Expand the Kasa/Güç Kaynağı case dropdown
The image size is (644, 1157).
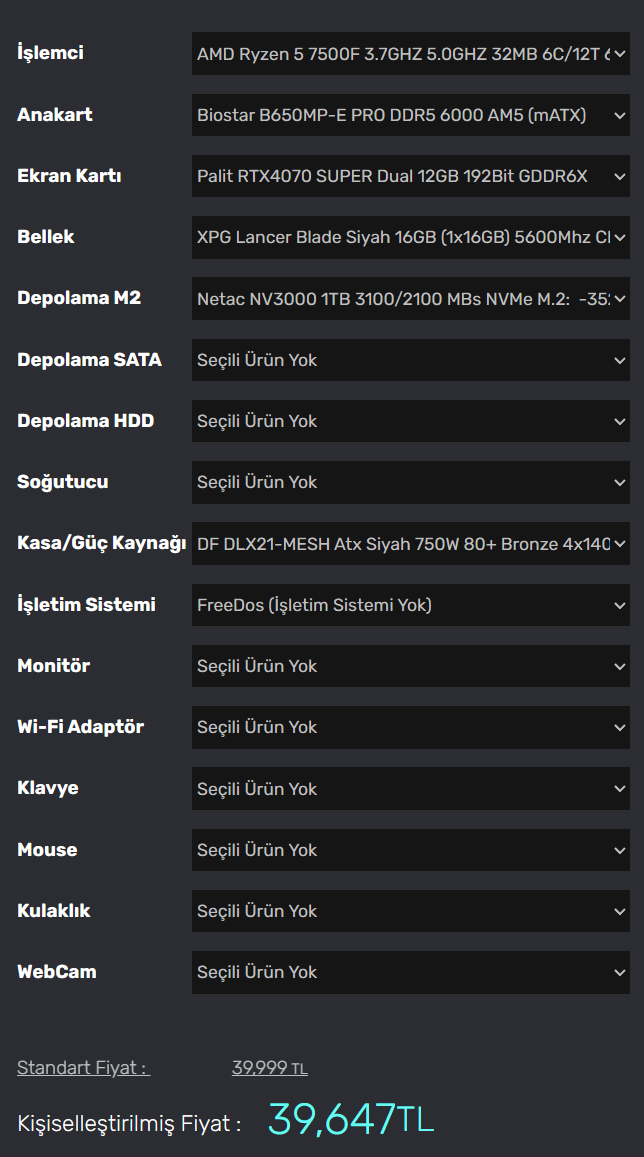(411, 544)
